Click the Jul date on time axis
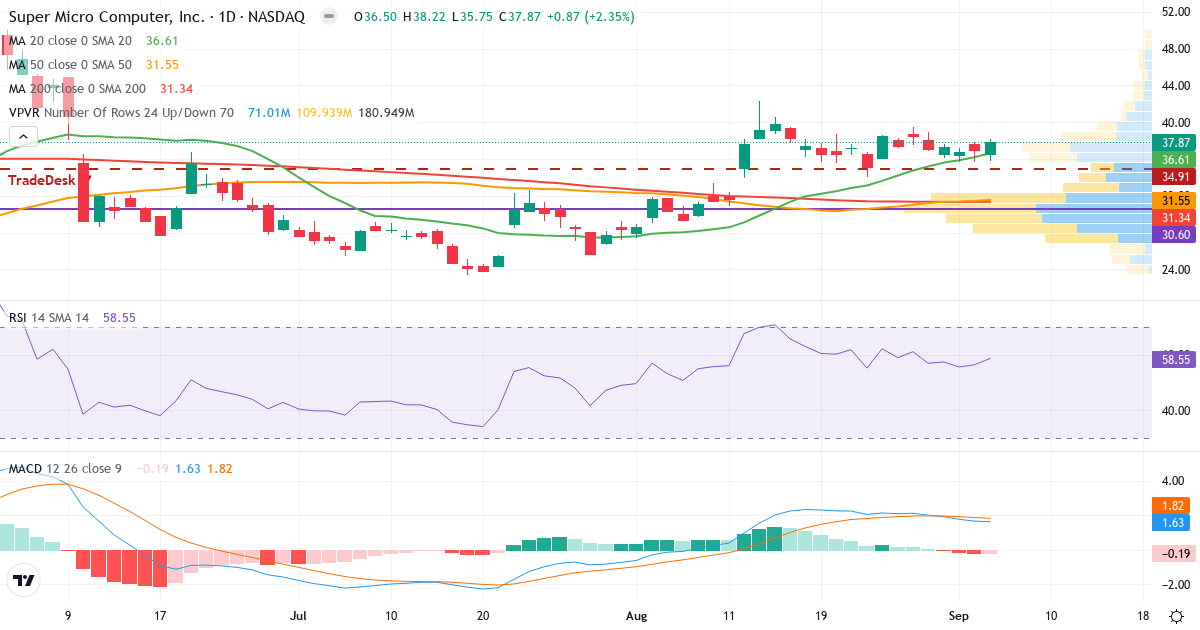1200x630 pixels. click(299, 617)
